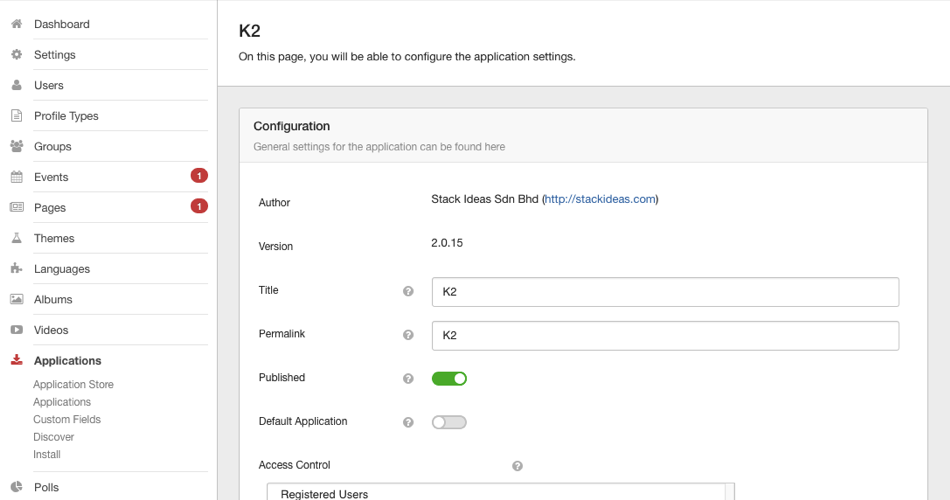Screen dimensions: 950x500
Task: Open the Install submenu link
Action: pyautogui.click(x=47, y=455)
